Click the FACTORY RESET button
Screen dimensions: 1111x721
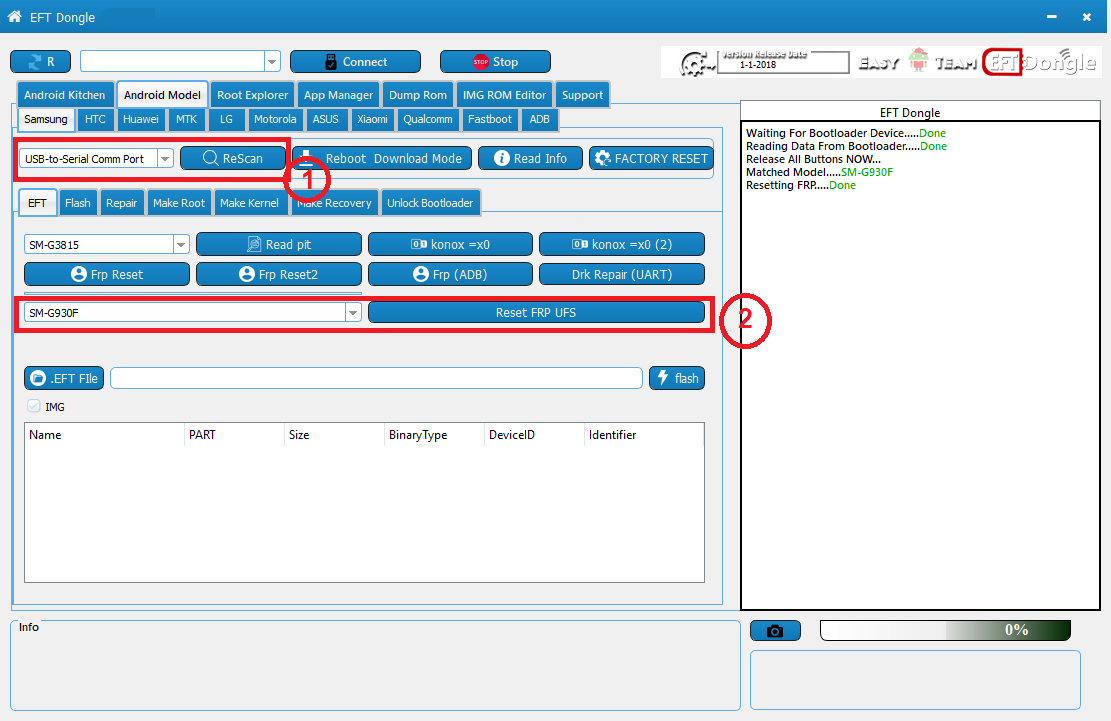(x=651, y=158)
